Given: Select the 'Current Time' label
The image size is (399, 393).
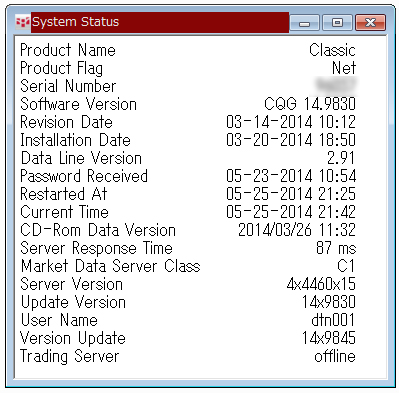Looking at the screenshot, I should pos(65,212).
